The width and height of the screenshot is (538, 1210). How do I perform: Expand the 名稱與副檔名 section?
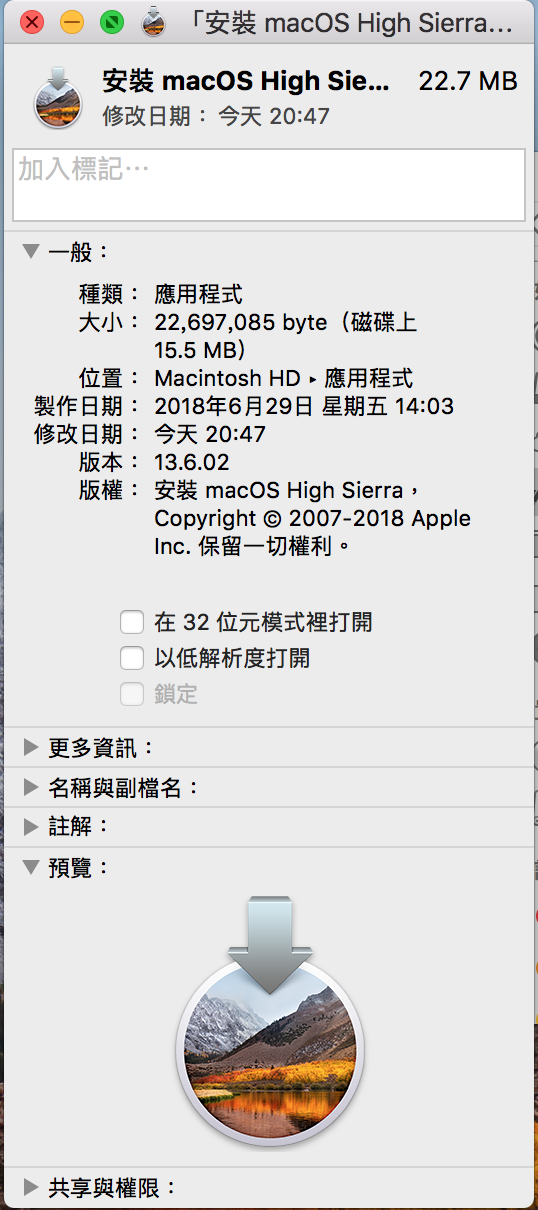pos(31,787)
